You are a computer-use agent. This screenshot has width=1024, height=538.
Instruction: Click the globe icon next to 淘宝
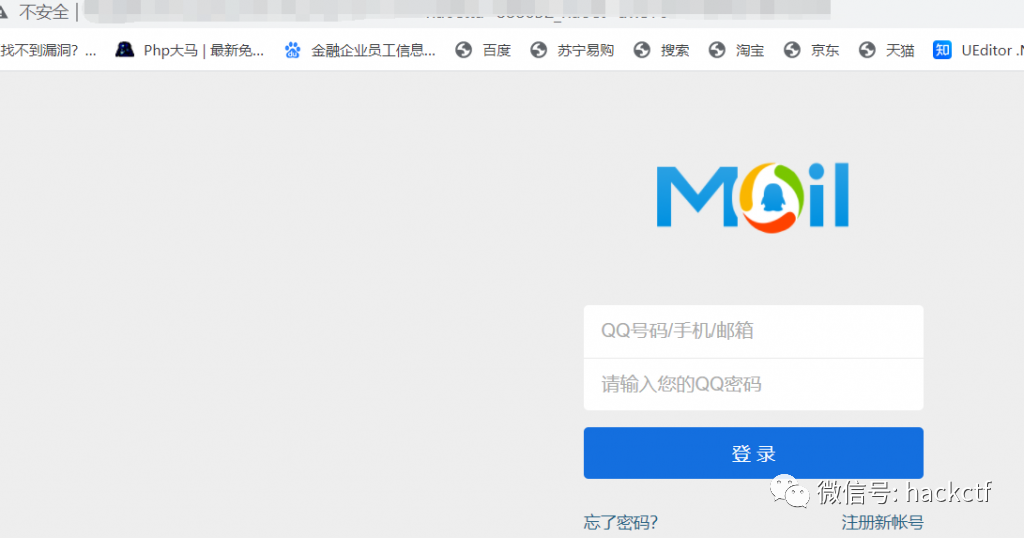[x=717, y=50]
